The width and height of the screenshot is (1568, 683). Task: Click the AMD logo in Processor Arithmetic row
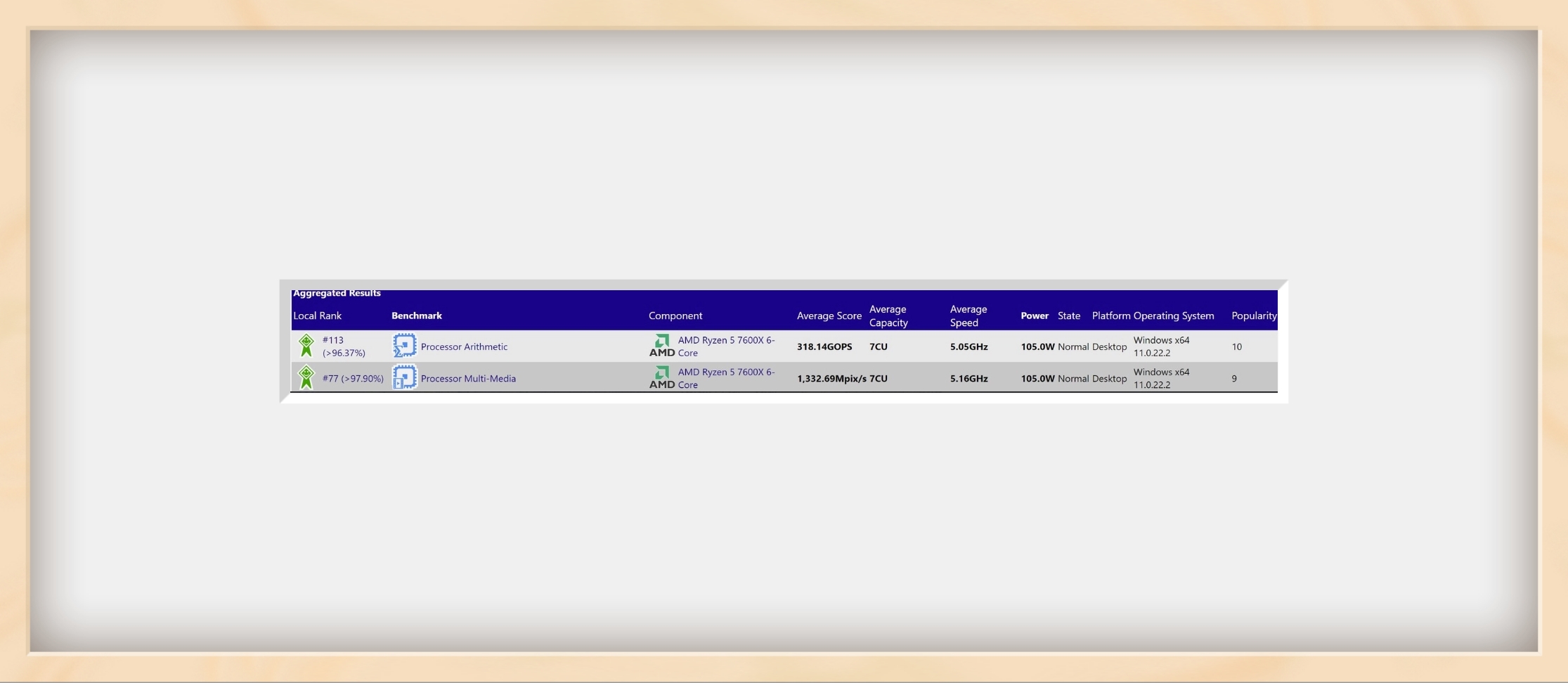point(662,346)
